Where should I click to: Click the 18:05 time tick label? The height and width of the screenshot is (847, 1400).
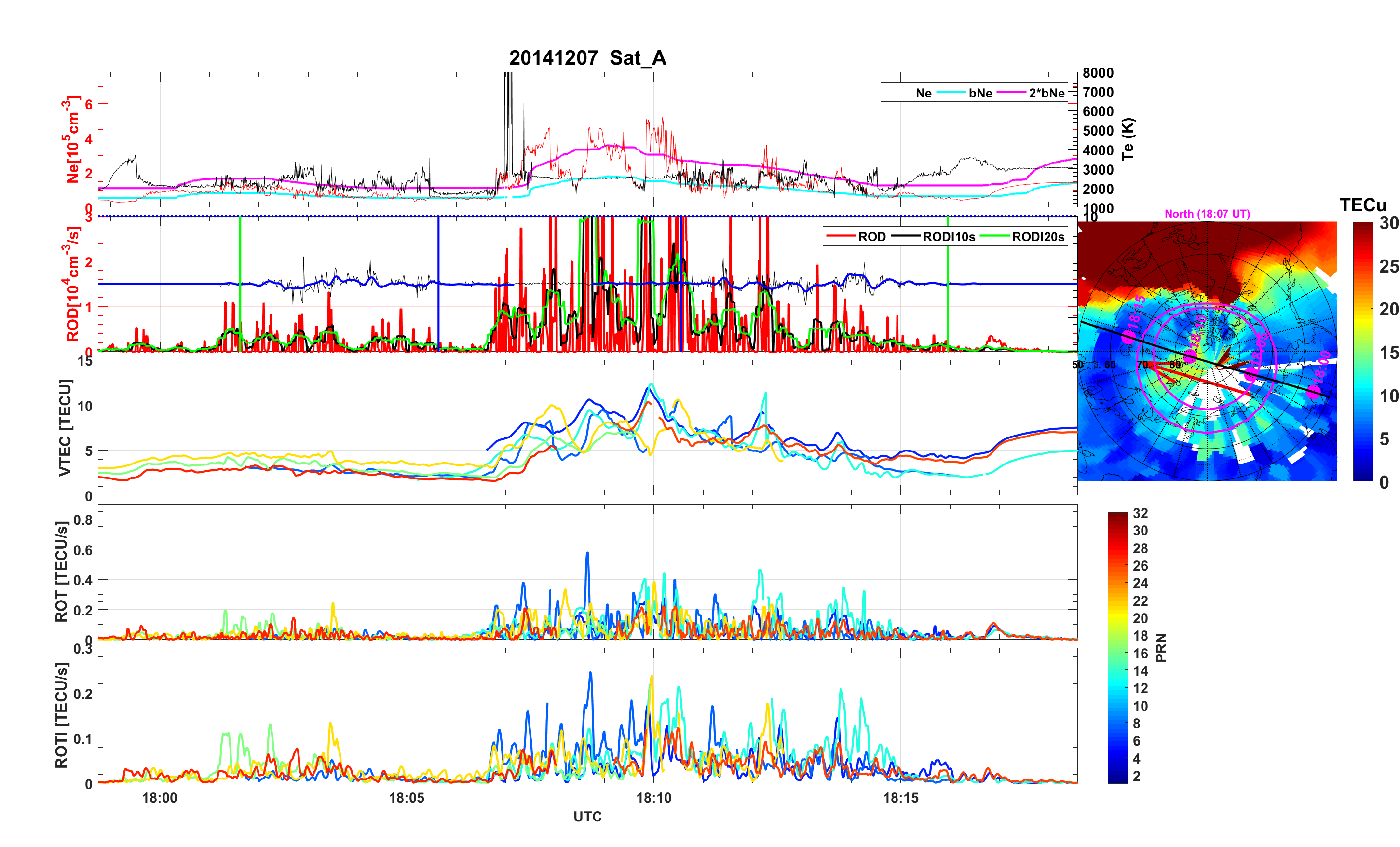coord(406,797)
